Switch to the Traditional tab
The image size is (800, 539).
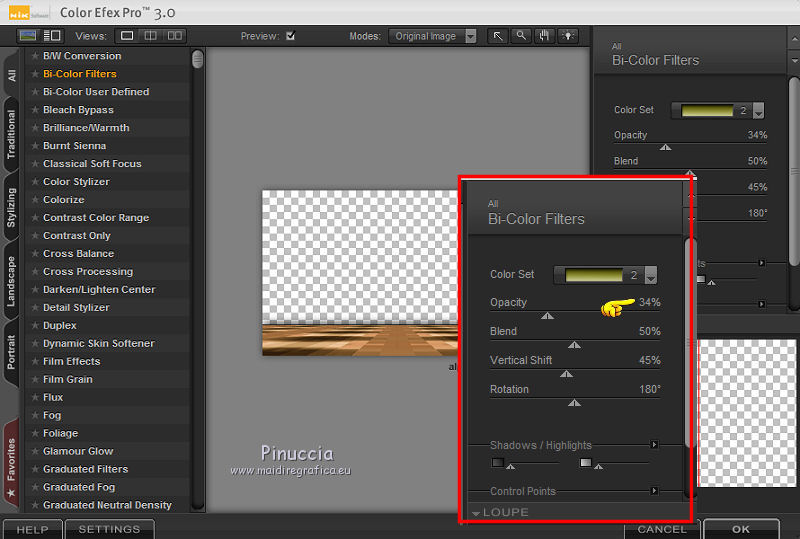[11, 134]
